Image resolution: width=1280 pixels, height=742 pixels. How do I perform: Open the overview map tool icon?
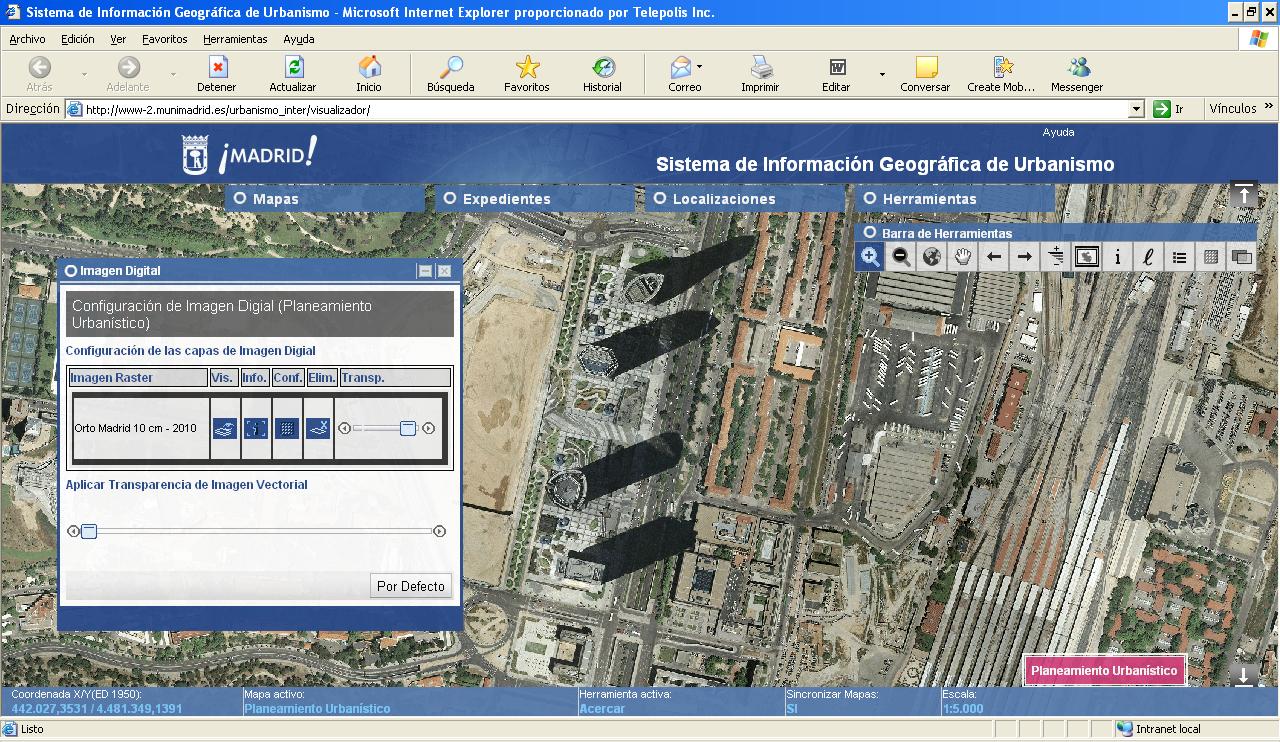coord(1086,257)
